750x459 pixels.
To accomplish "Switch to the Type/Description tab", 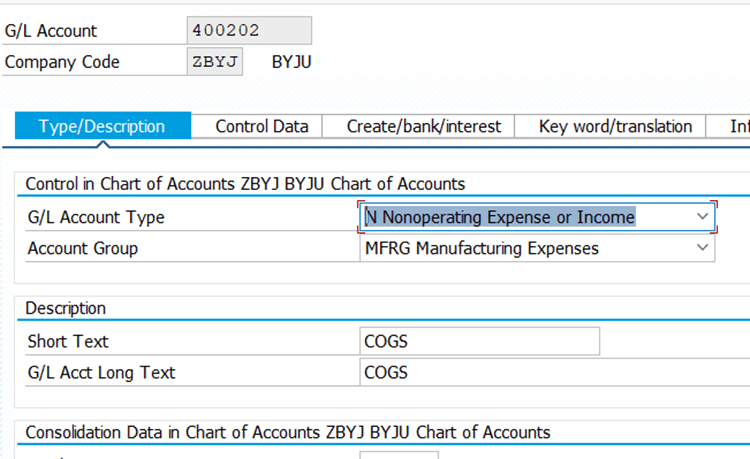I will pos(102,126).
